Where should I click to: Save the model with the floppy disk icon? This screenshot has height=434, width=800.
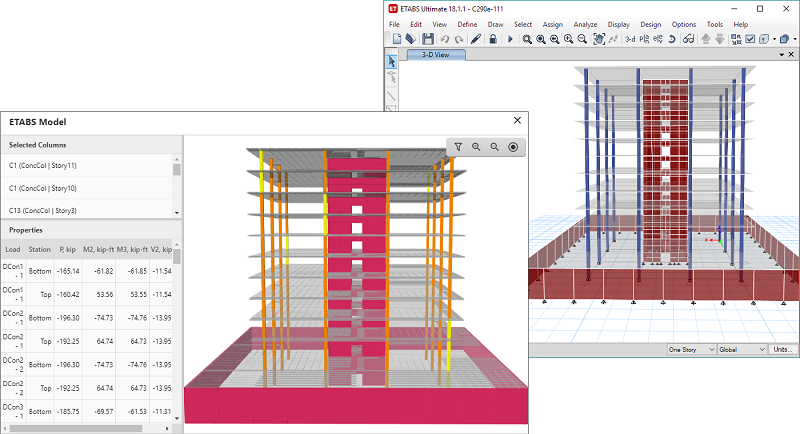[428, 39]
